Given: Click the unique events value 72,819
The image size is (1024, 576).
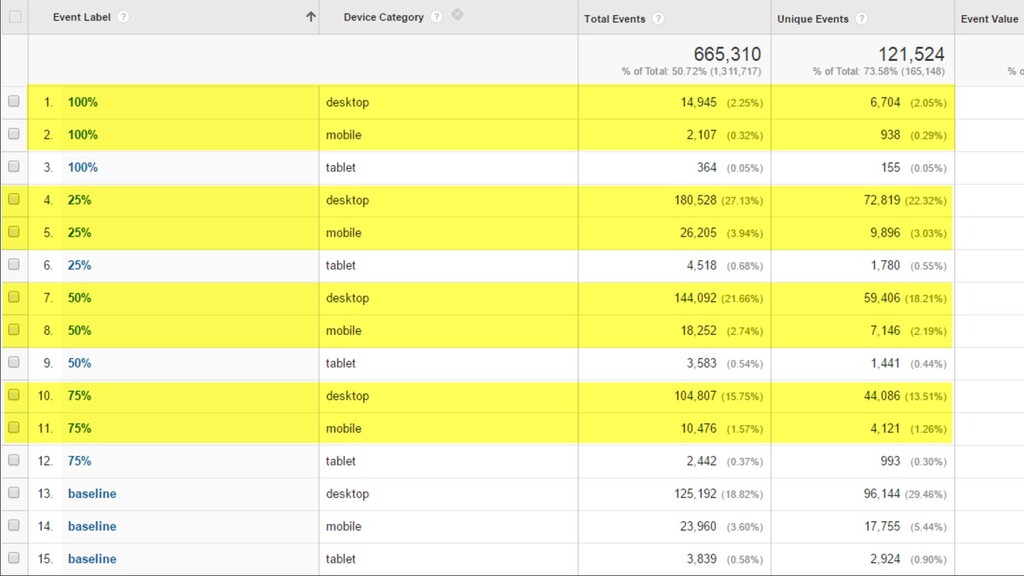Looking at the screenshot, I should [882, 200].
